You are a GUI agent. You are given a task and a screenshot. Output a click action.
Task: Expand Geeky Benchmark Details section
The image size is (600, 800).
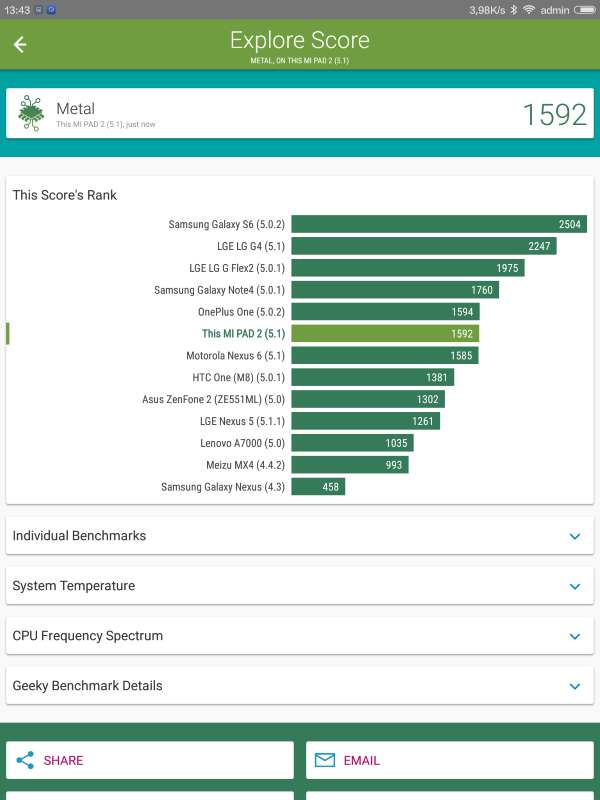[574, 686]
